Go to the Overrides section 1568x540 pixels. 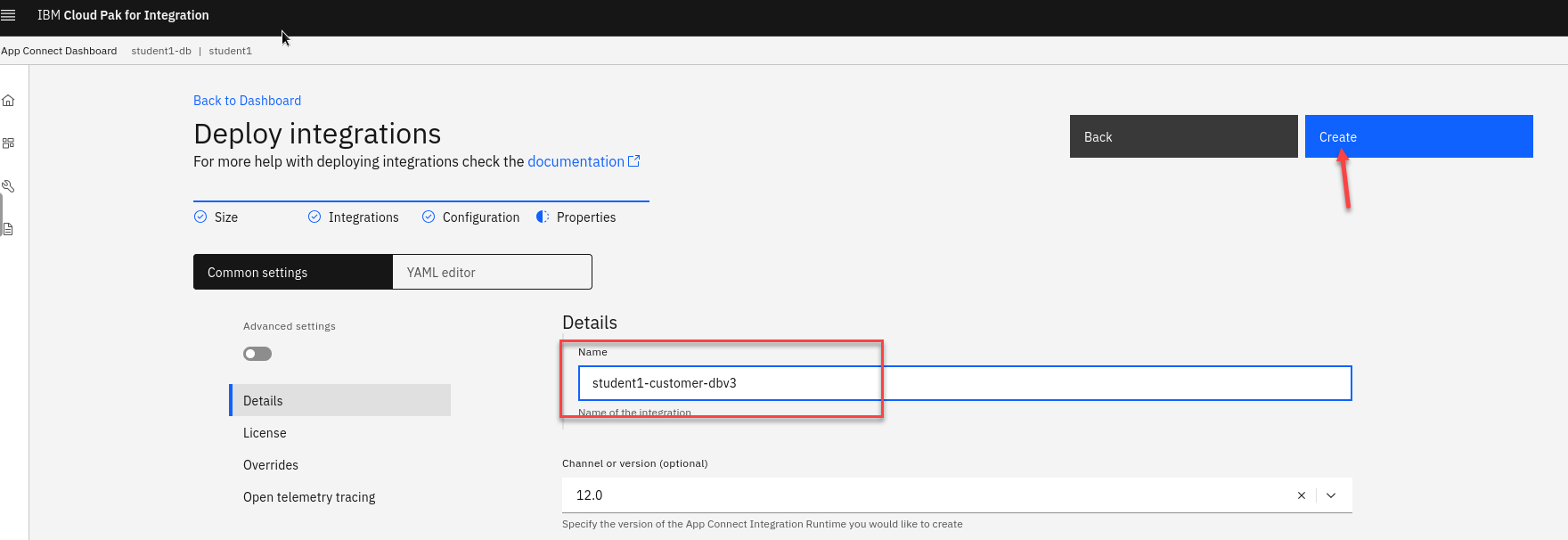click(x=271, y=465)
